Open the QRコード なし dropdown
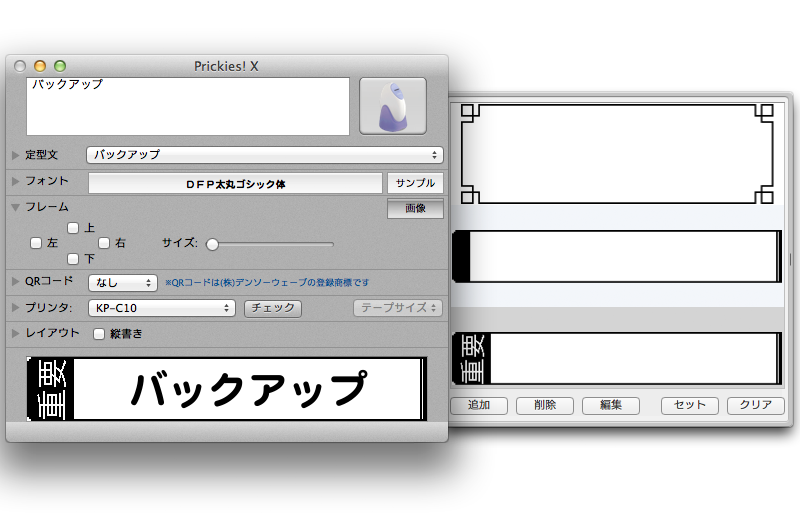 123,283
